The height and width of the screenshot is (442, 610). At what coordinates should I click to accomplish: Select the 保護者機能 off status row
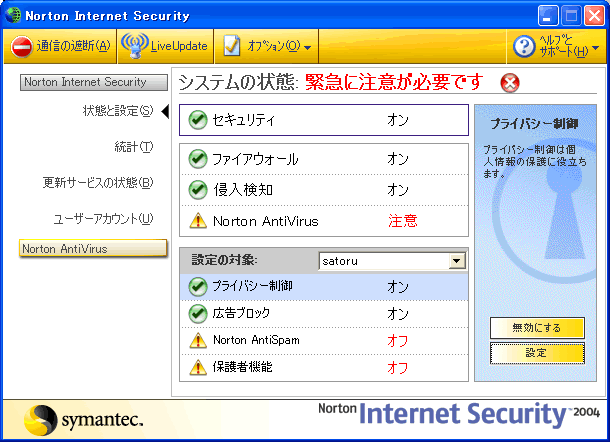click(x=324, y=367)
